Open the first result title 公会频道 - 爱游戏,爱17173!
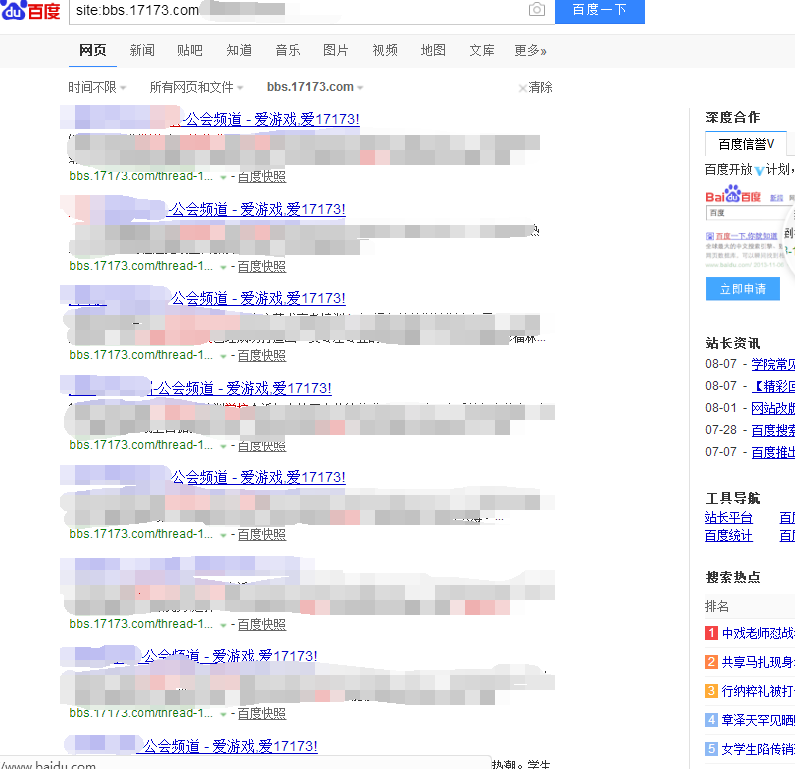795x769 pixels. click(x=271, y=119)
